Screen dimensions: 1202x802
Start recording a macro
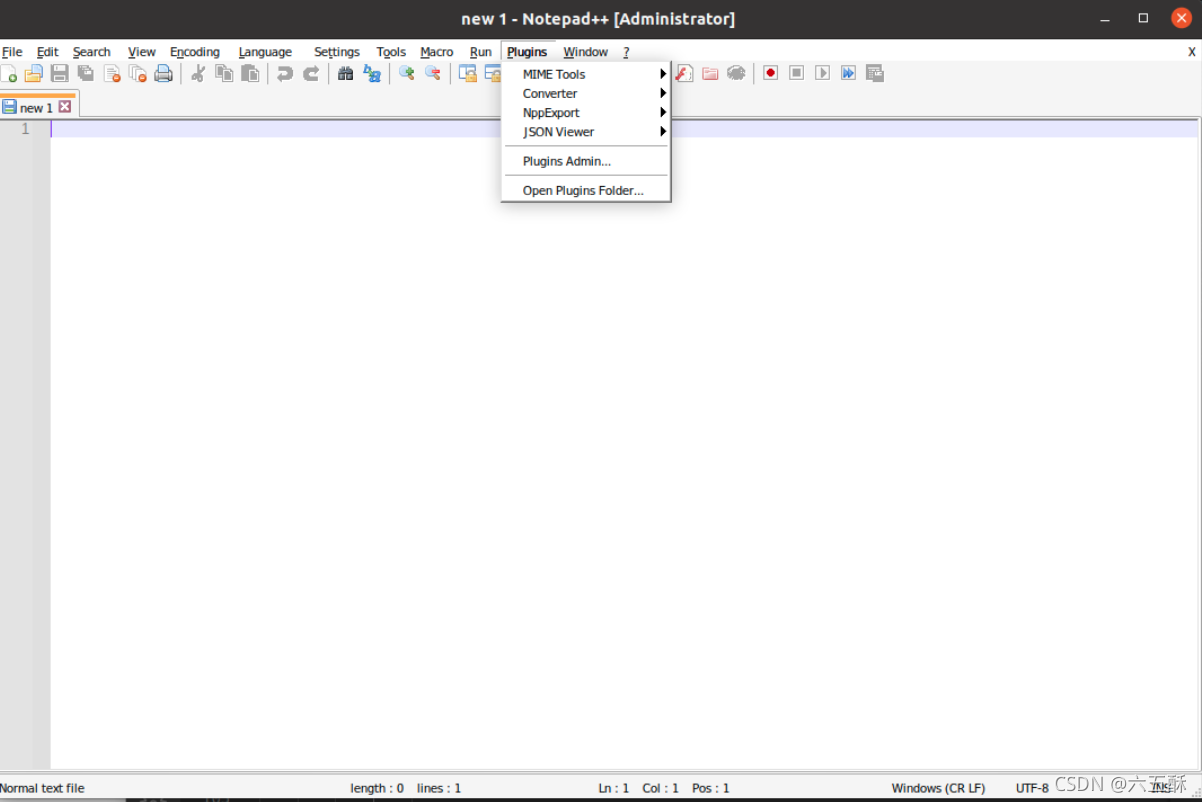[770, 73]
